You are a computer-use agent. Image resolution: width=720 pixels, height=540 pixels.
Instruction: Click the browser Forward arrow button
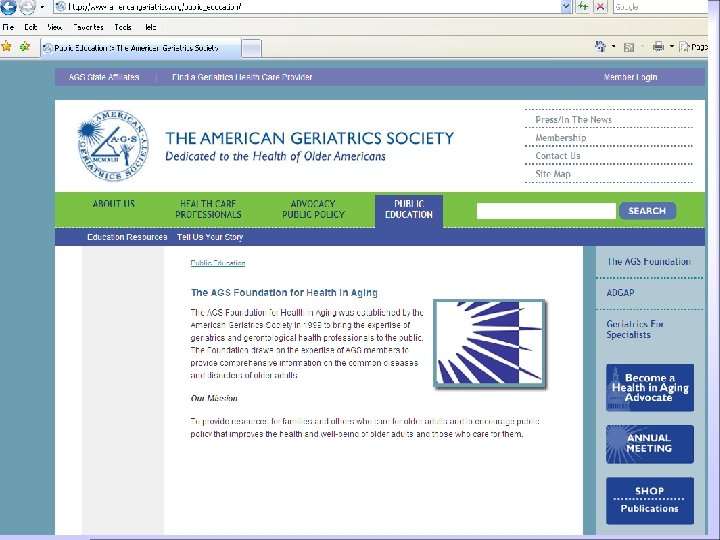(x=27, y=6)
